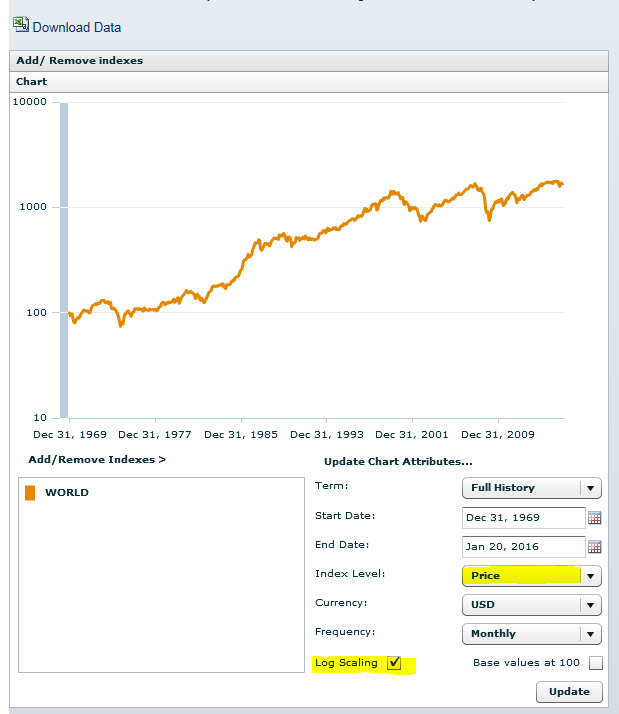Expand the Add/ Remove indexes section
Image resolution: width=619 pixels, height=714 pixels.
(x=80, y=61)
